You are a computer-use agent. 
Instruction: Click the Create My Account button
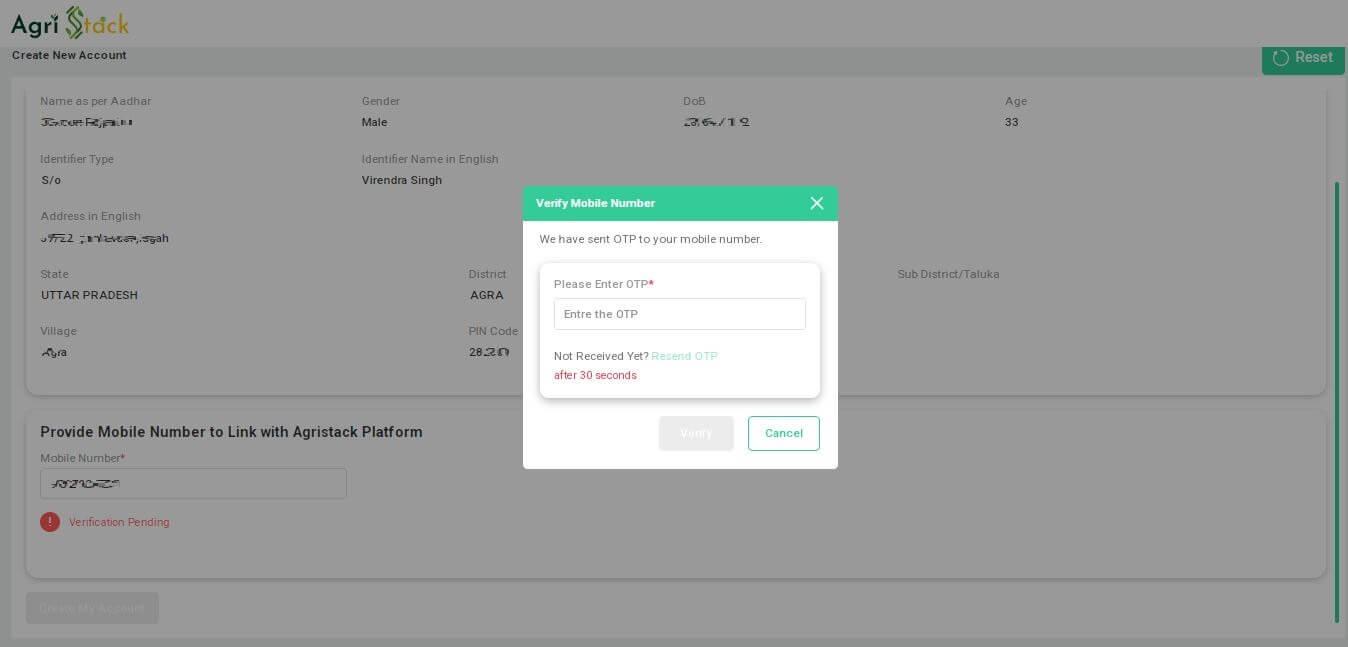pyautogui.click(x=92, y=608)
